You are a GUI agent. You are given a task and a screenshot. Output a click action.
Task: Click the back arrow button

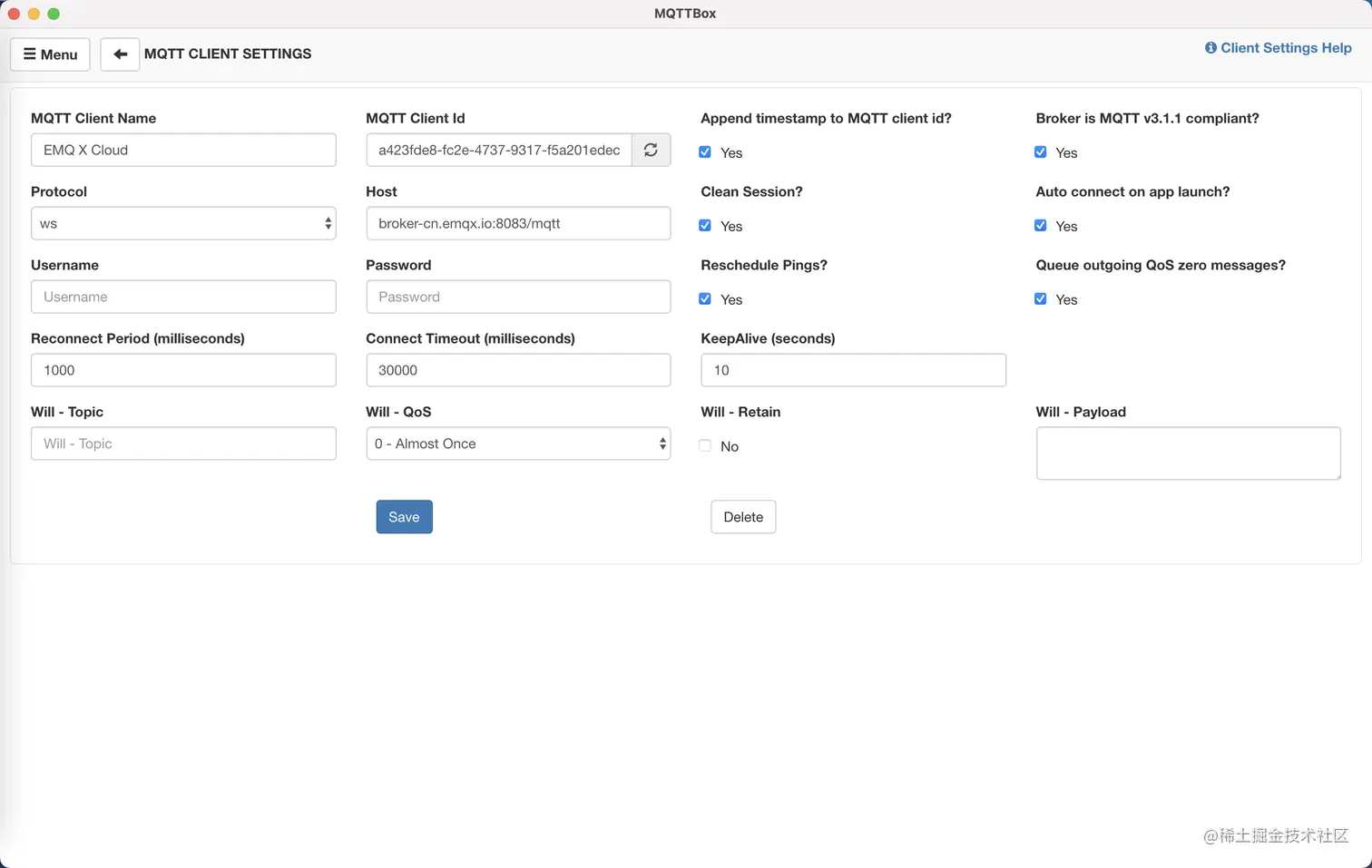tap(120, 54)
